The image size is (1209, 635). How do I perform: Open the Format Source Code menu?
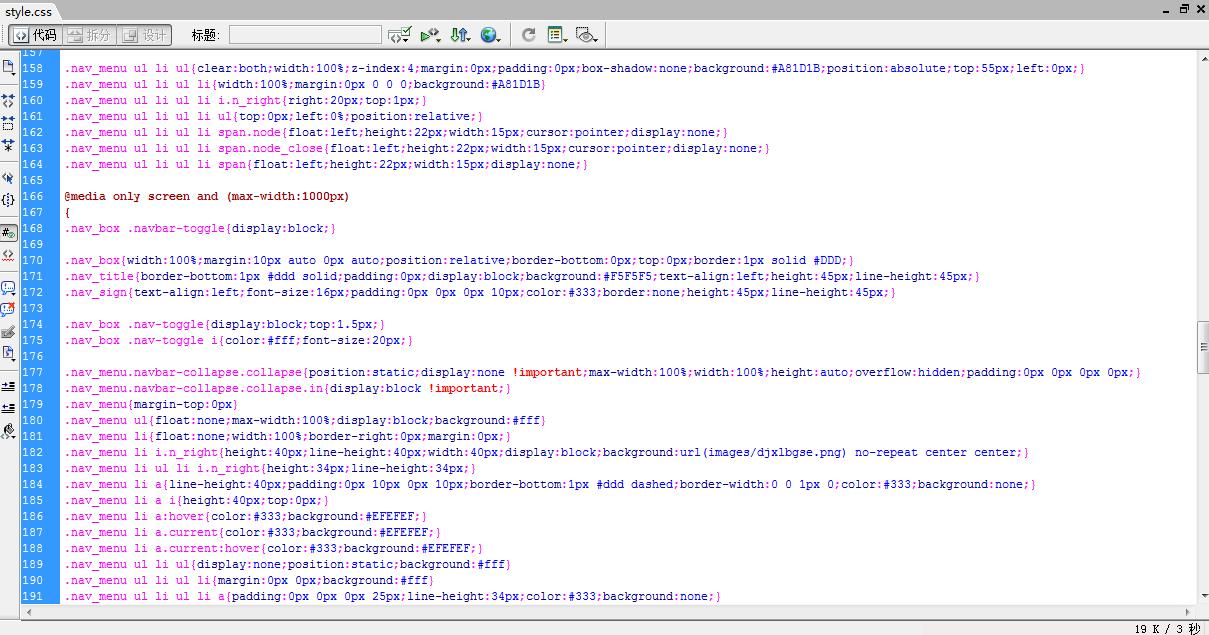pyautogui.click(x=8, y=431)
